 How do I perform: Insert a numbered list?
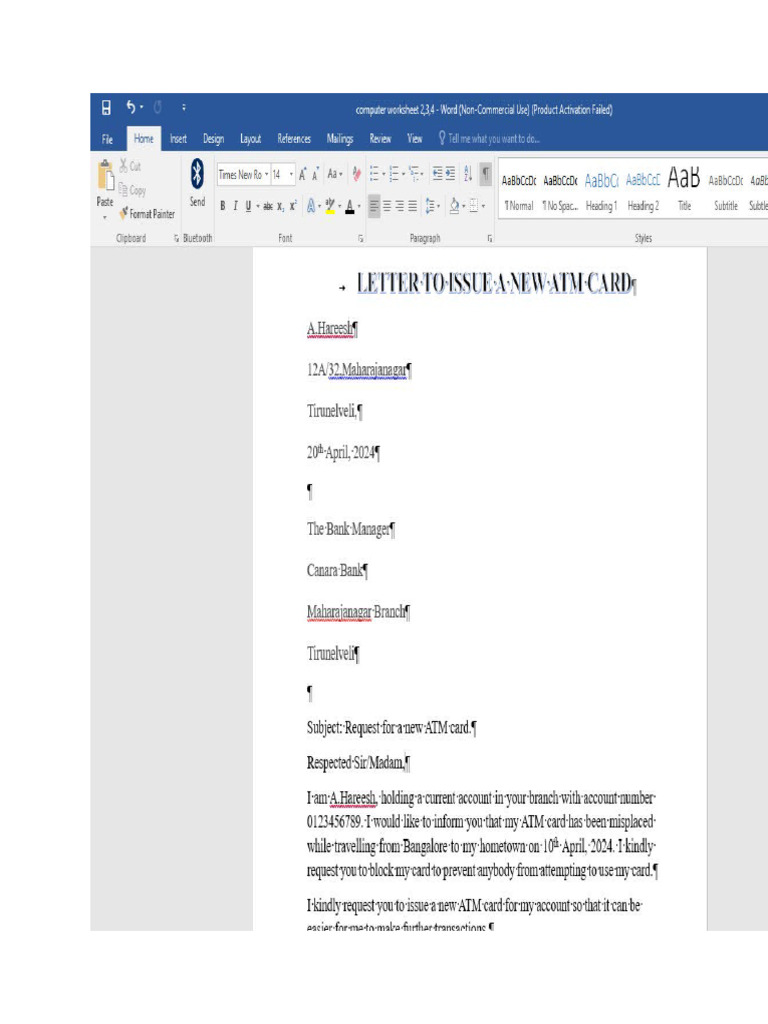(394, 174)
